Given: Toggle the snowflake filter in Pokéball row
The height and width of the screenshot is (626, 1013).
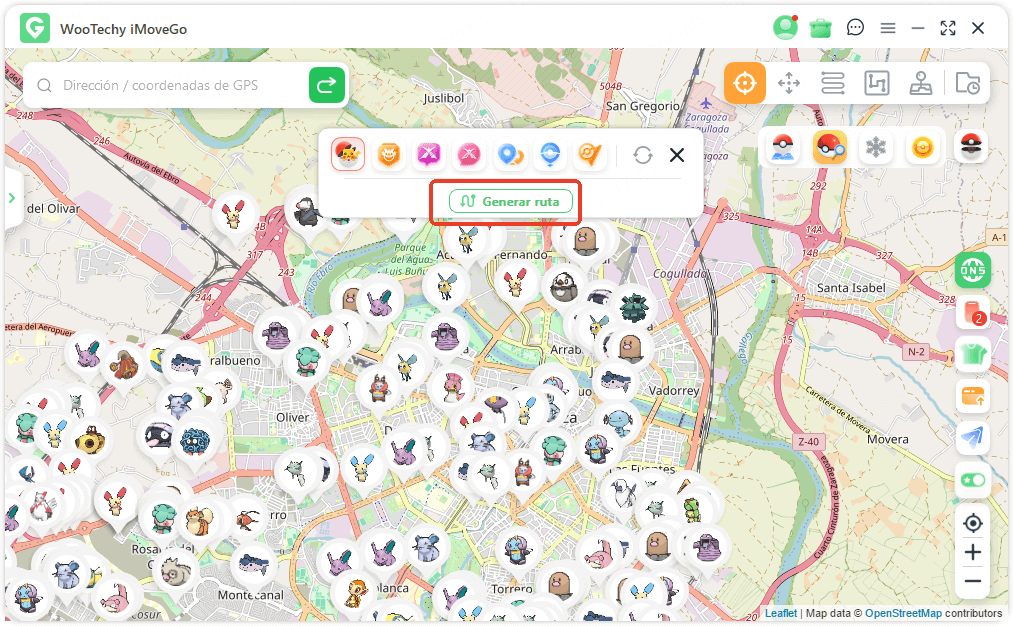Looking at the screenshot, I should point(876,147).
